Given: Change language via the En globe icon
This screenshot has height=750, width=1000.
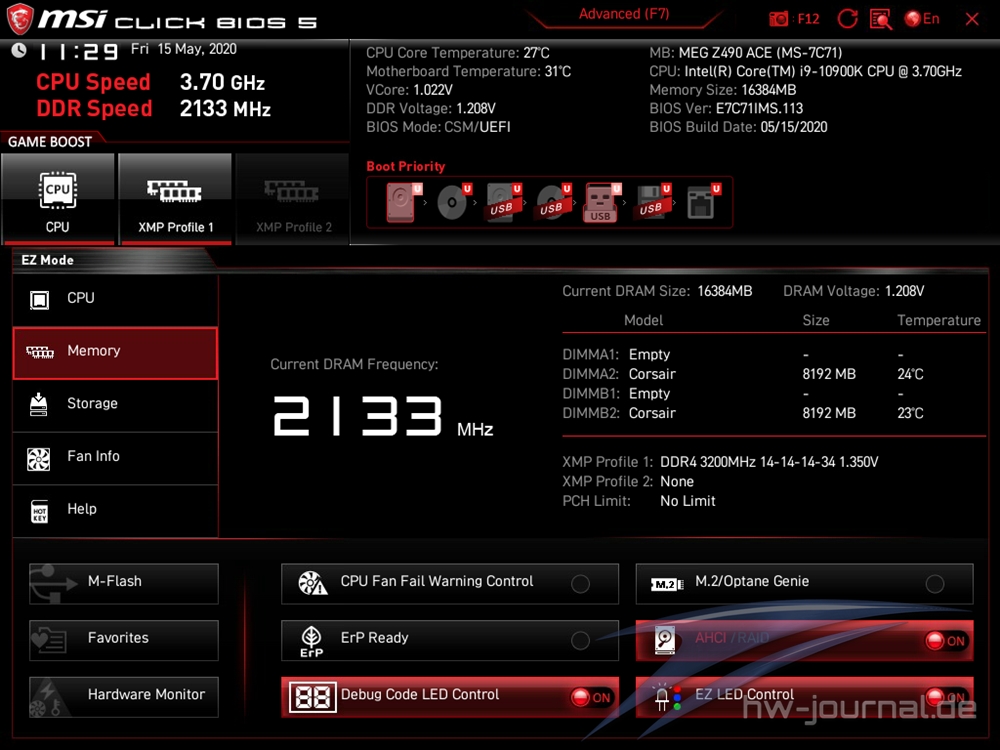Looking at the screenshot, I should (x=922, y=18).
